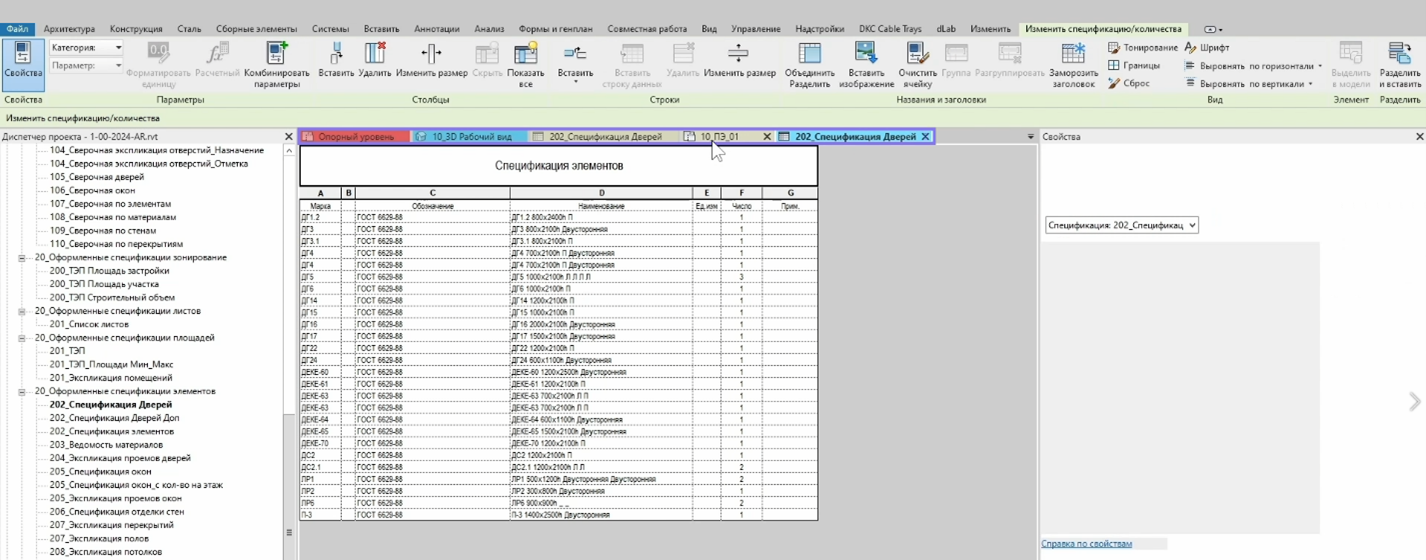Click Вставить изображение icon
Image resolution: width=1426 pixels, height=560 pixels.
click(866, 66)
